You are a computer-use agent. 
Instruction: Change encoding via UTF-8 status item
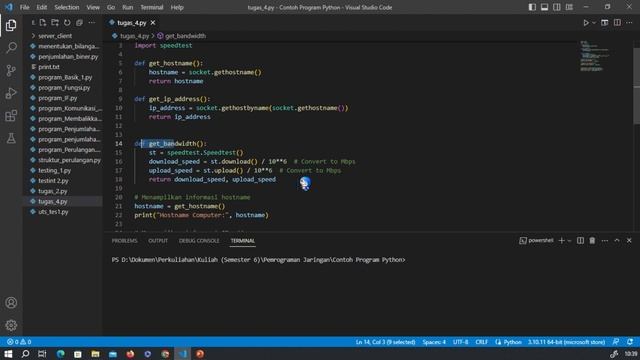(460, 342)
